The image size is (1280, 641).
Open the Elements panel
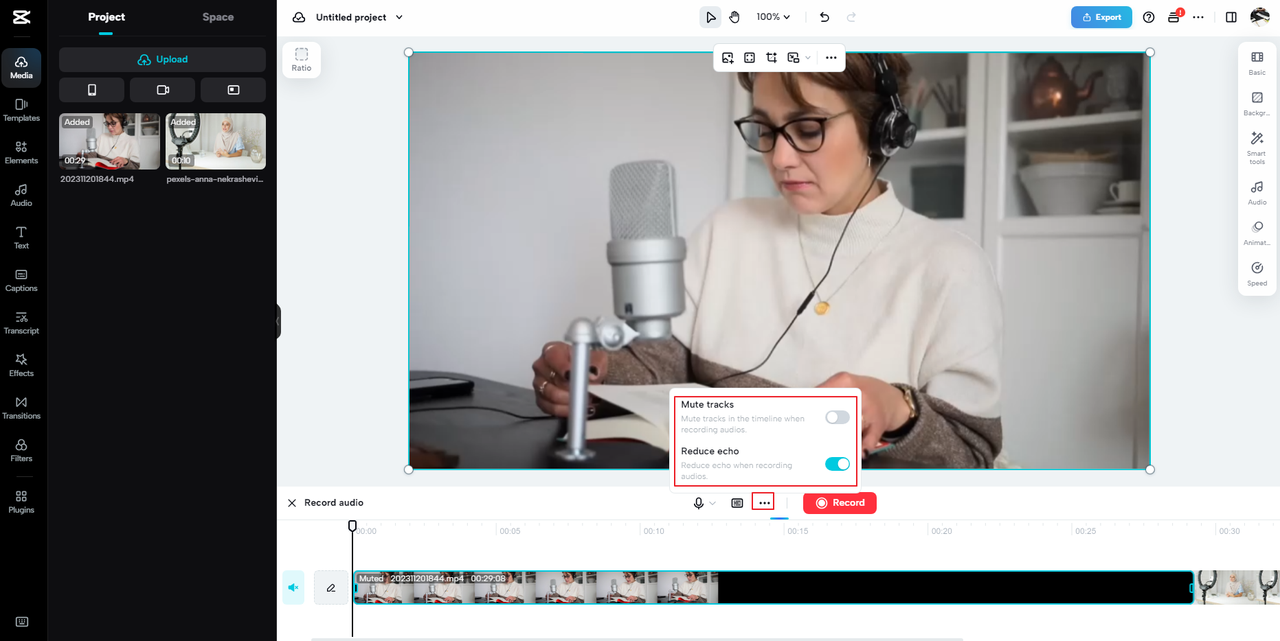(x=21, y=152)
